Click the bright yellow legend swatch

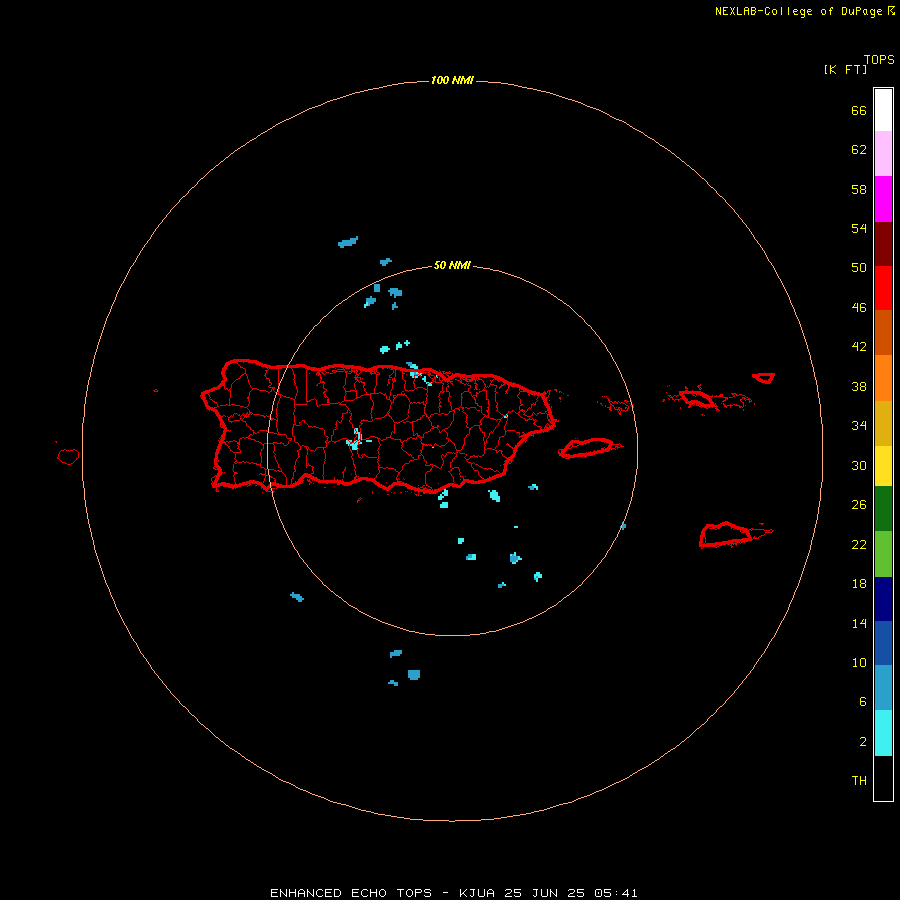click(x=883, y=465)
